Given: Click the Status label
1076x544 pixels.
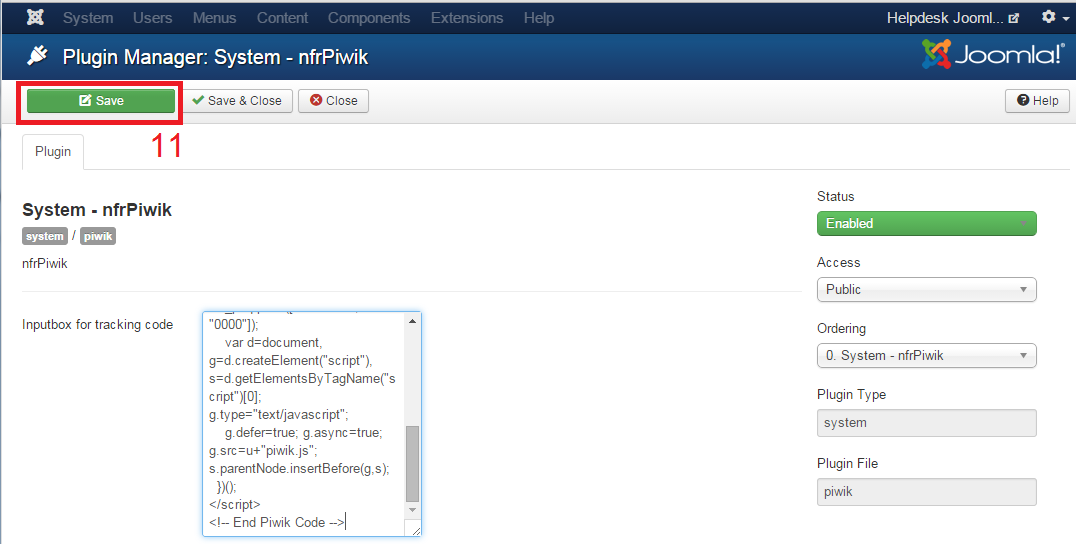Looking at the screenshot, I should point(836,196).
